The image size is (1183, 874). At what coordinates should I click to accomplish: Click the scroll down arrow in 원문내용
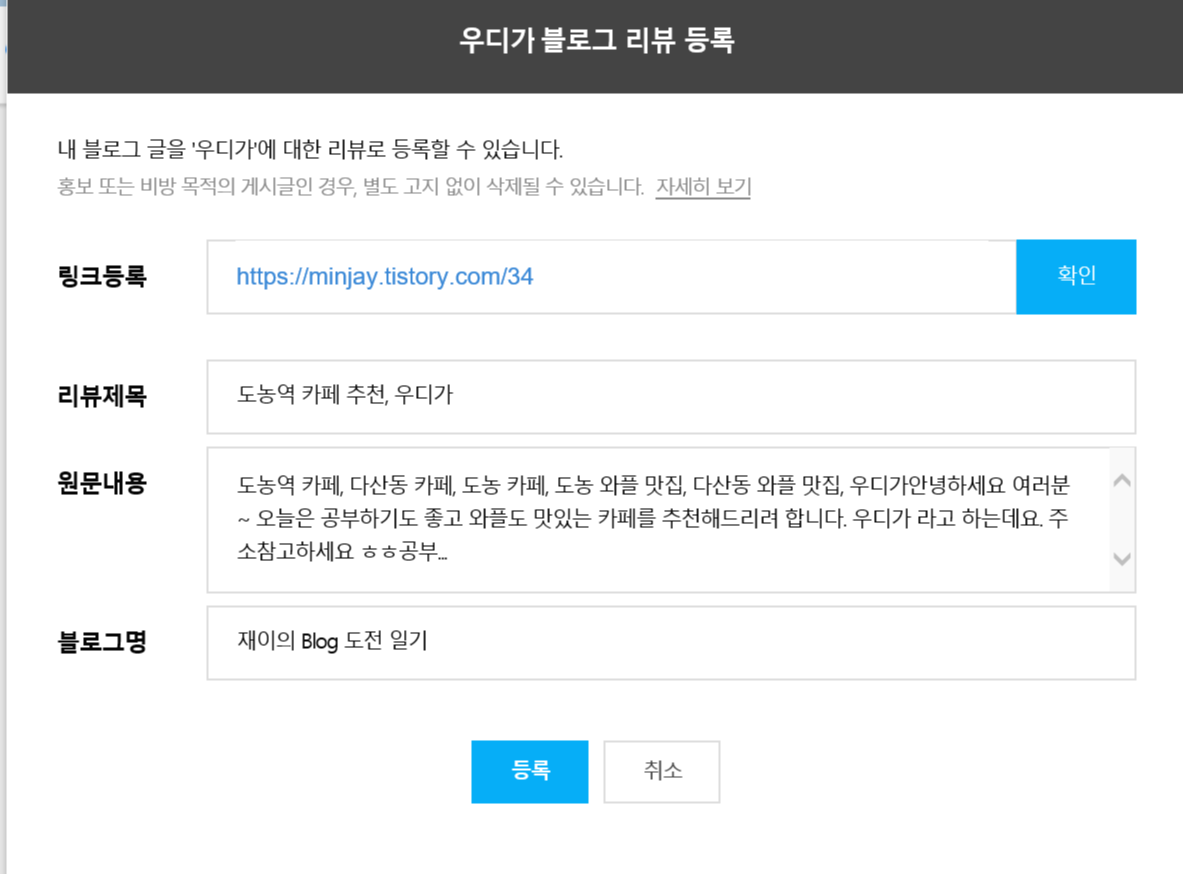point(1122,559)
